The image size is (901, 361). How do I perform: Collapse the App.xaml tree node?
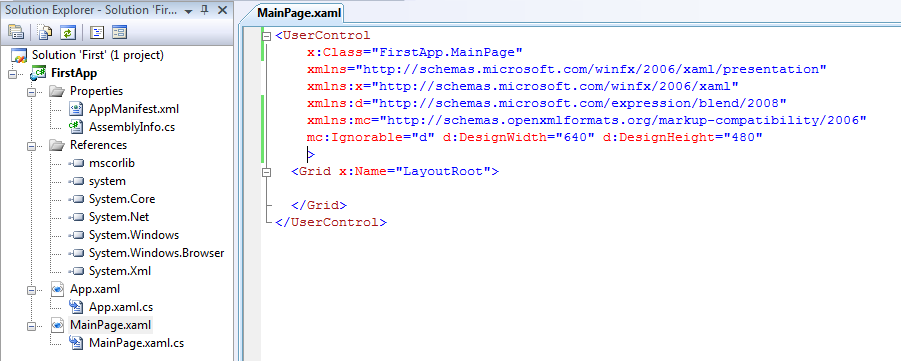pyautogui.click(x=32, y=289)
